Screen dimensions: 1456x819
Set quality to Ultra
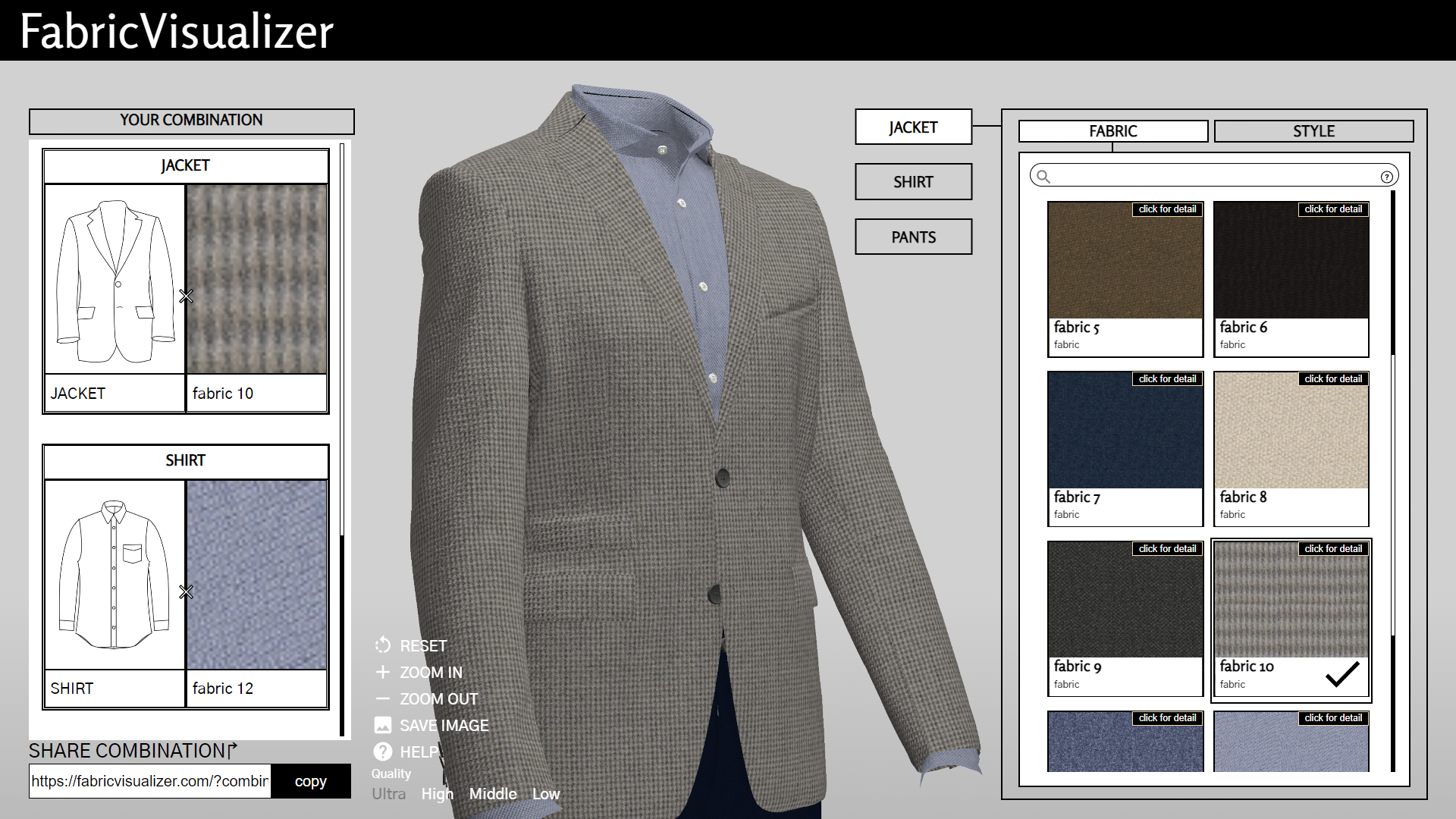pyautogui.click(x=388, y=794)
